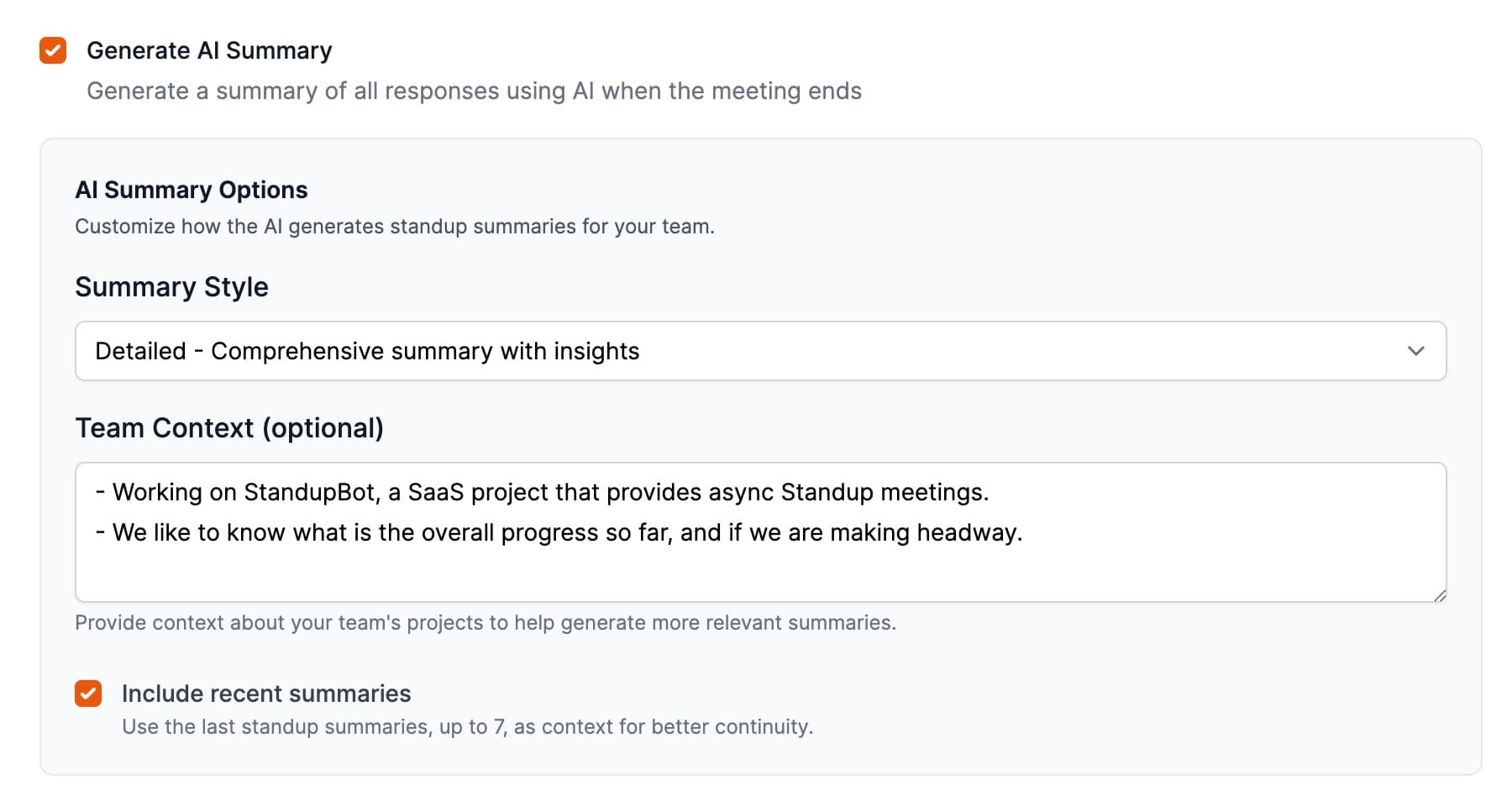Click the "Include recent summaries" label text
This screenshot has width=1512, height=811.
[x=266, y=693]
